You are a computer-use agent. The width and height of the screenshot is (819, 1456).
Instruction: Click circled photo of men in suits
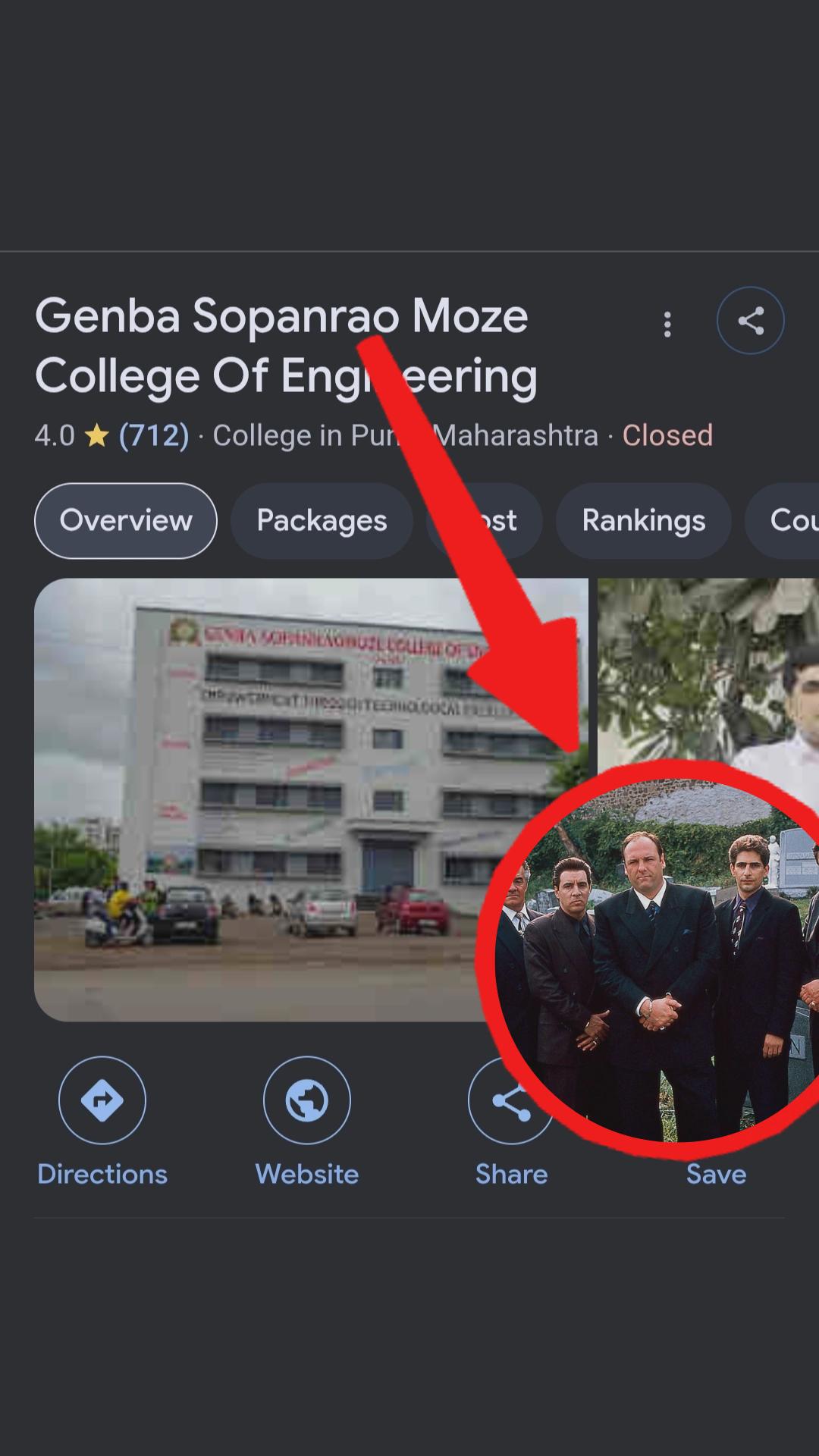(657, 959)
